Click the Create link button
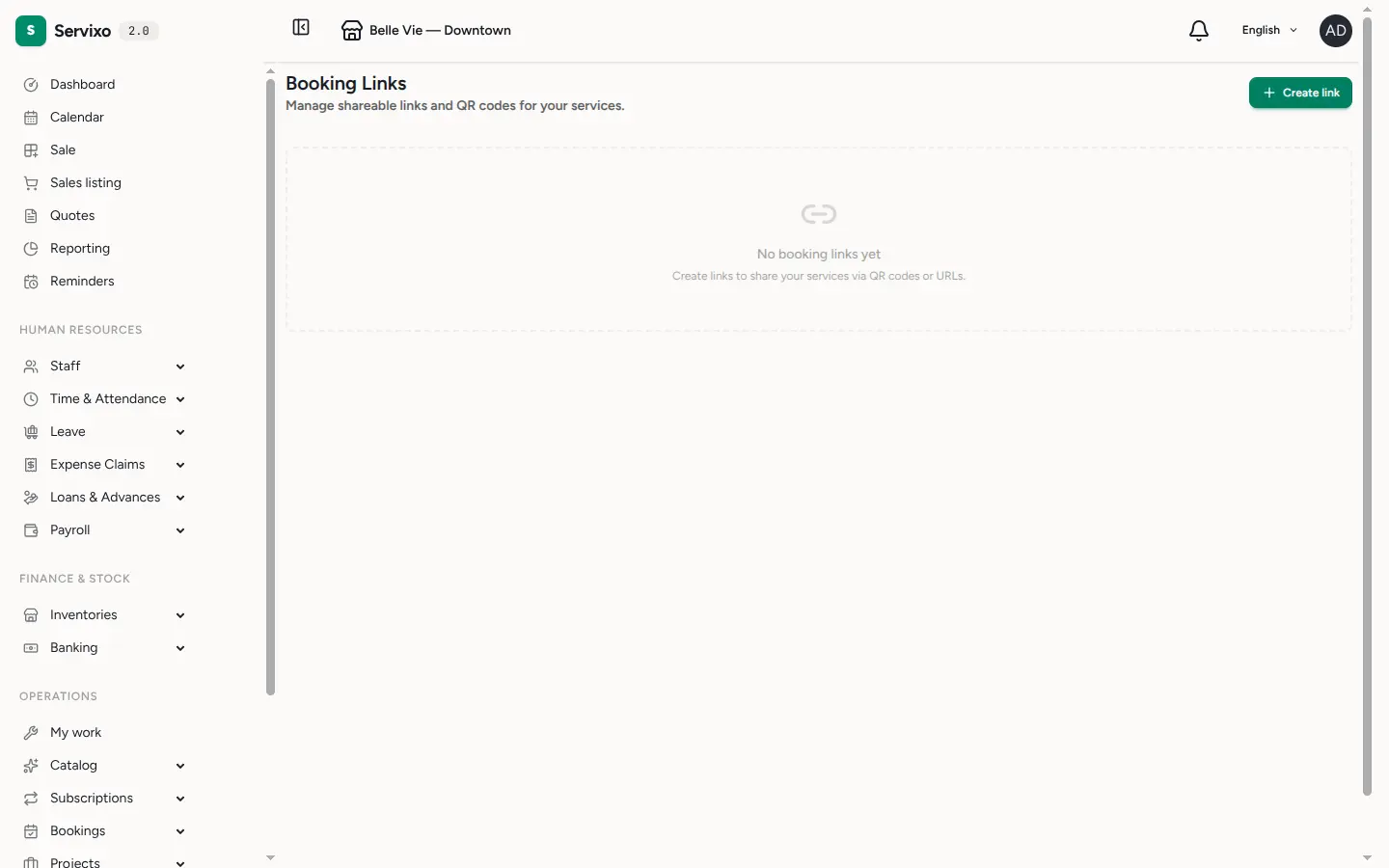Screen dimensions: 1389x868 [1300, 93]
